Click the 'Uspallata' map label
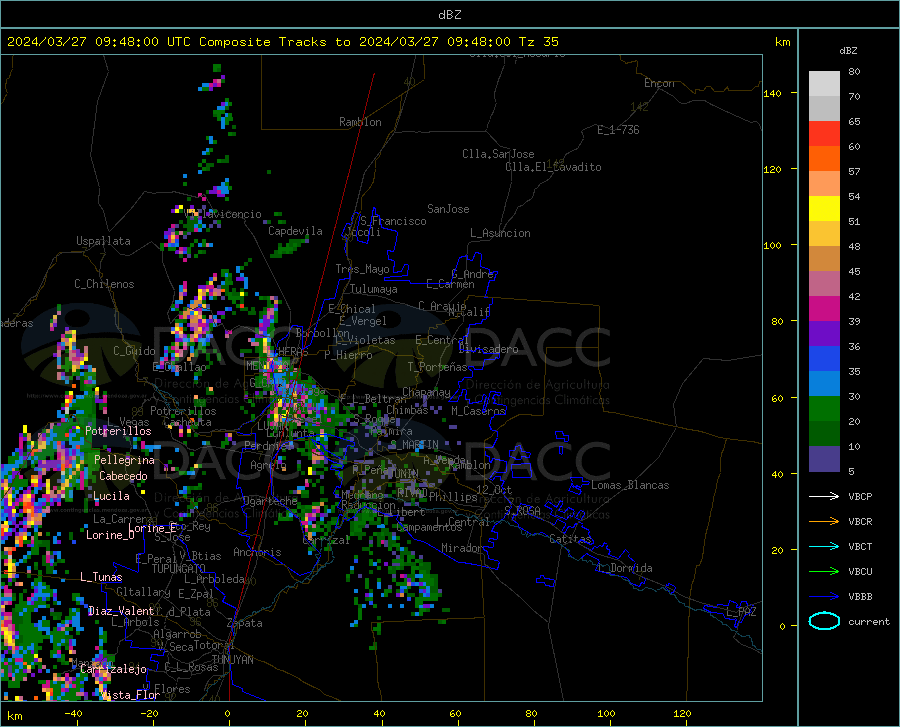Screen dimensions: 900x727 [x=103, y=241]
